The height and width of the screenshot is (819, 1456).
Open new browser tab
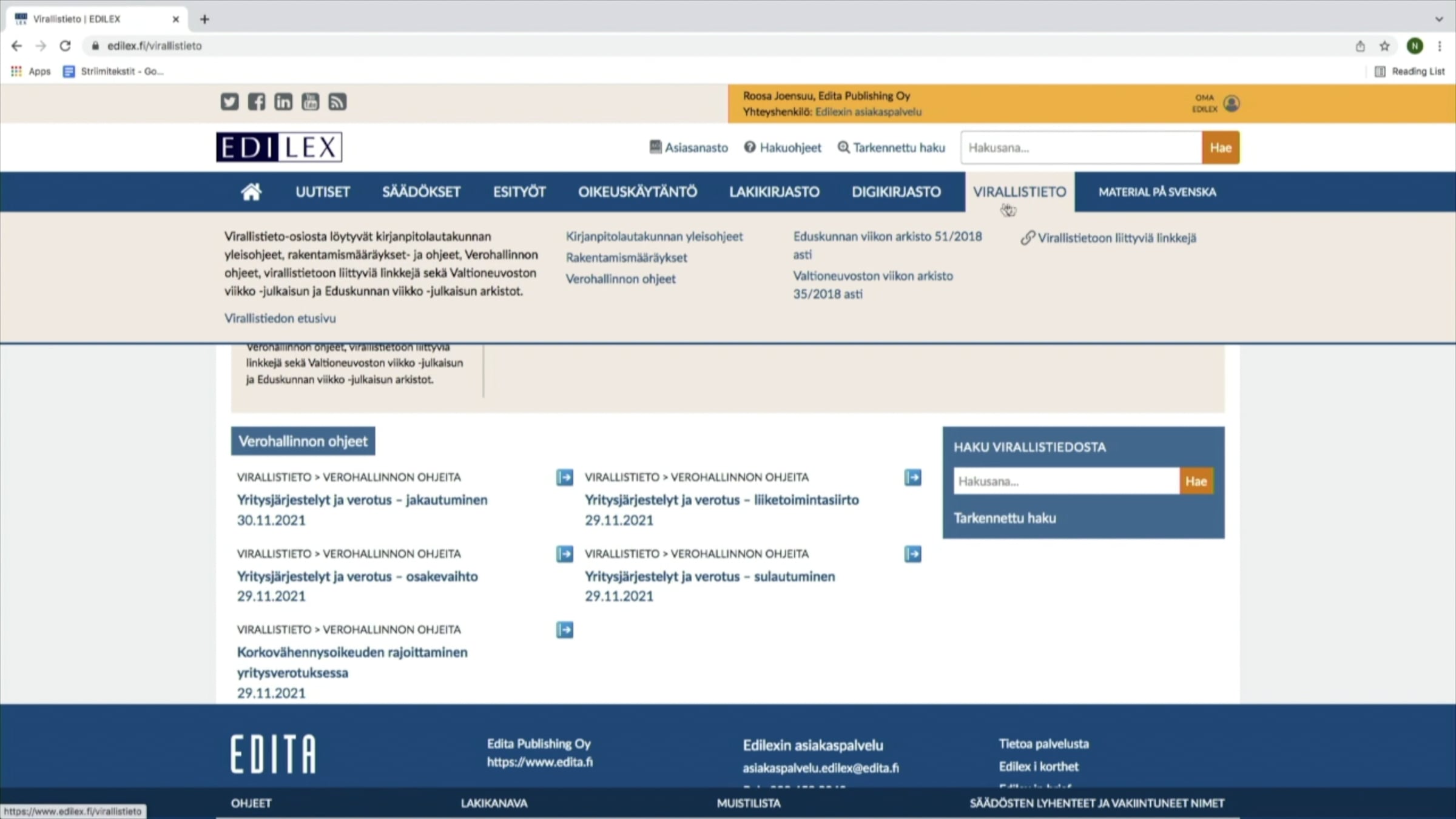(x=204, y=19)
